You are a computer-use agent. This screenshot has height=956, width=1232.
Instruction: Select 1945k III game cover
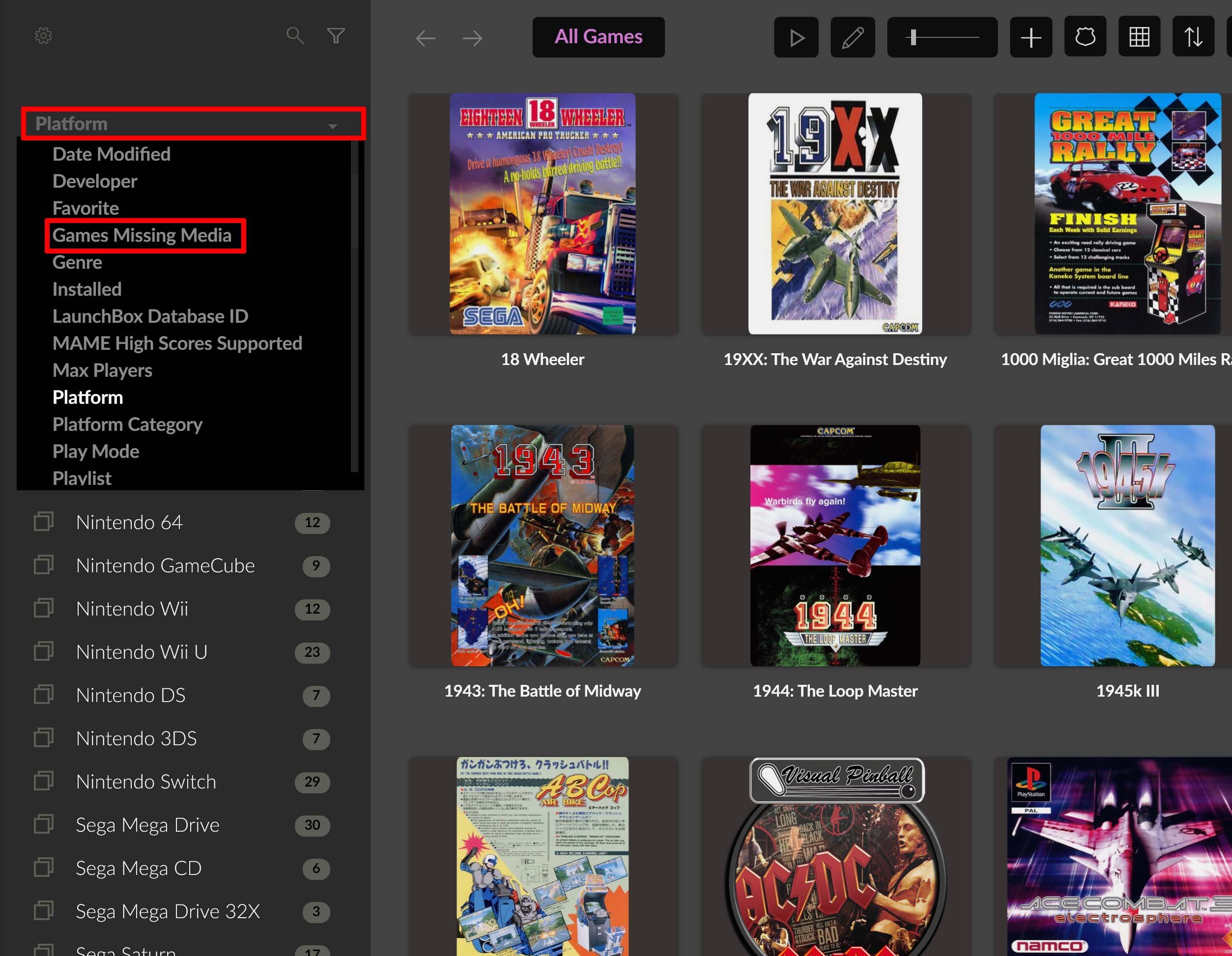pyautogui.click(x=1128, y=545)
